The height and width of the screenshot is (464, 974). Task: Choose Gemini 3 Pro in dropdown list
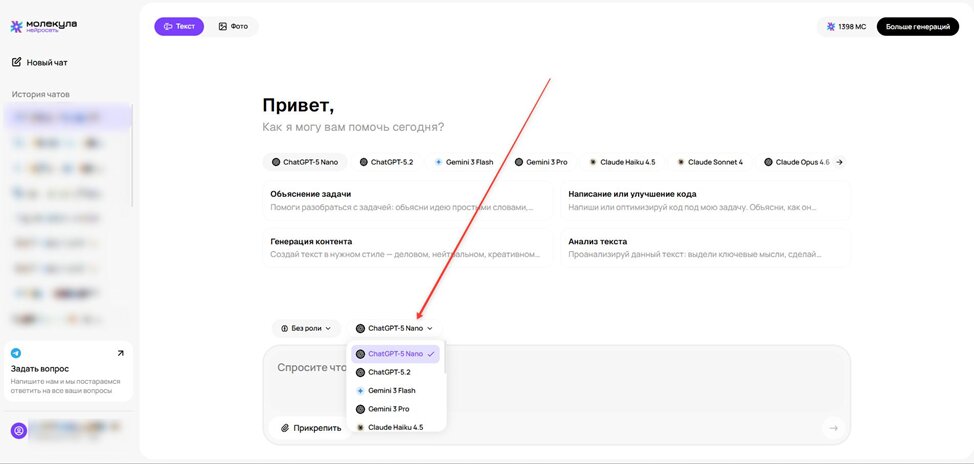tap(387, 409)
